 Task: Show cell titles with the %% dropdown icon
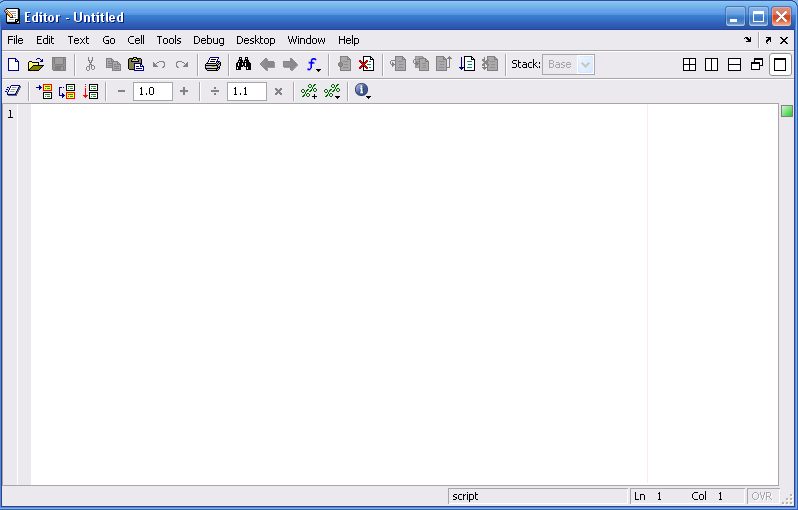(x=332, y=92)
